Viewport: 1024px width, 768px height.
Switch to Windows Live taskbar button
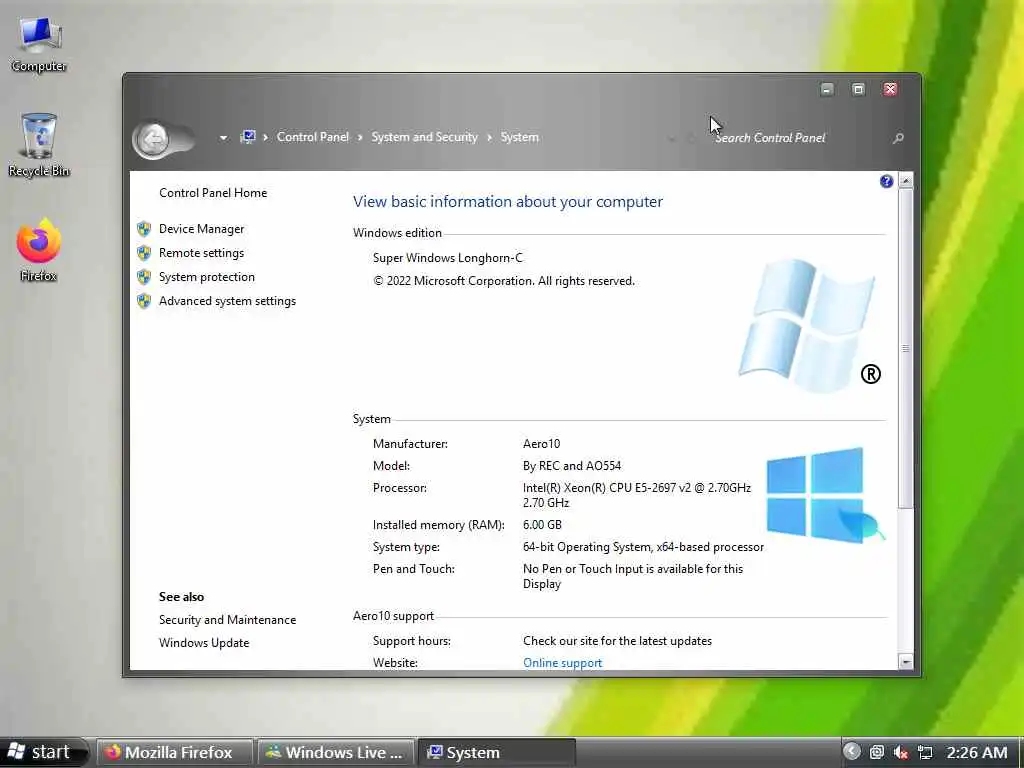[335, 752]
